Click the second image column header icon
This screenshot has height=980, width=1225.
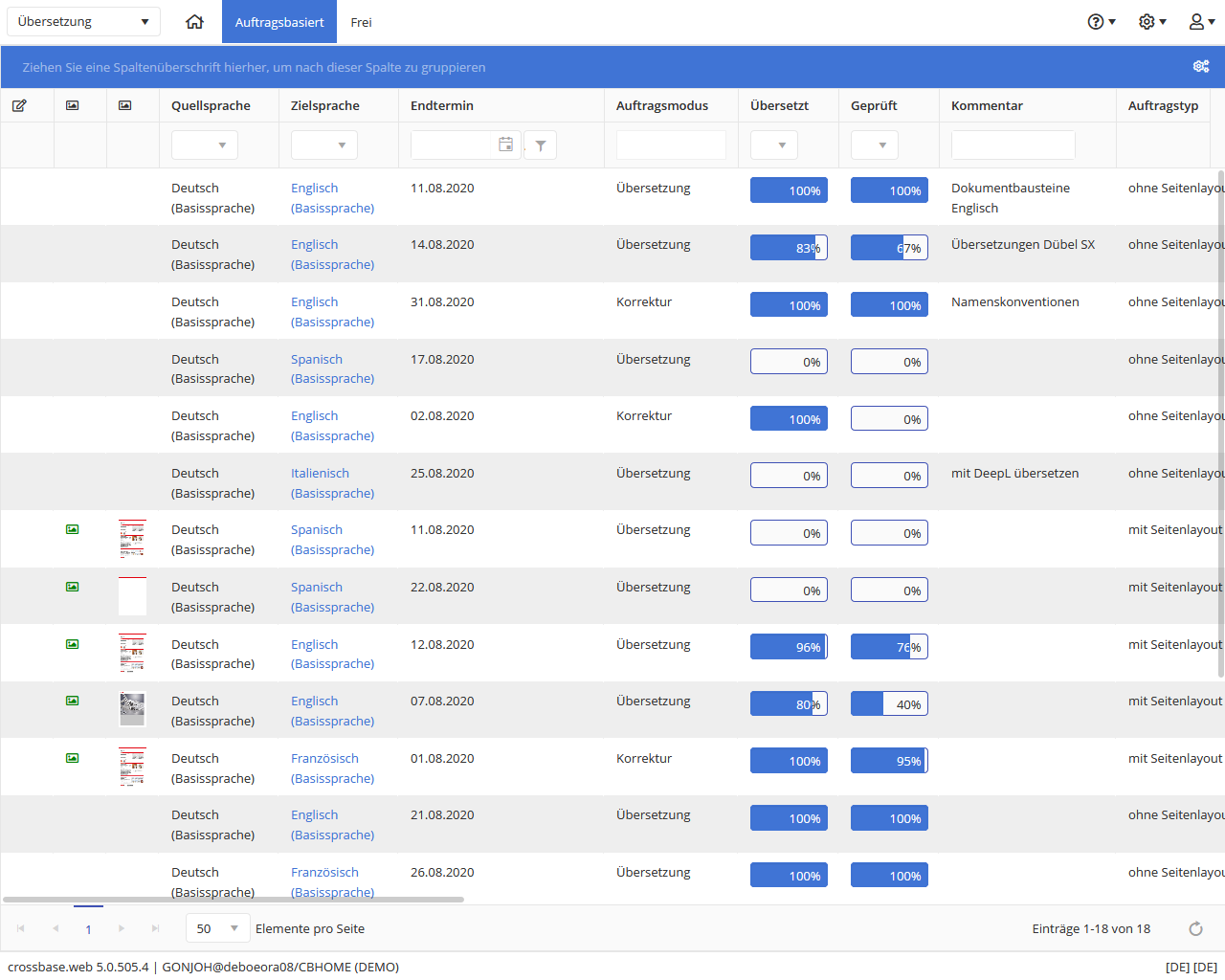pos(125,105)
